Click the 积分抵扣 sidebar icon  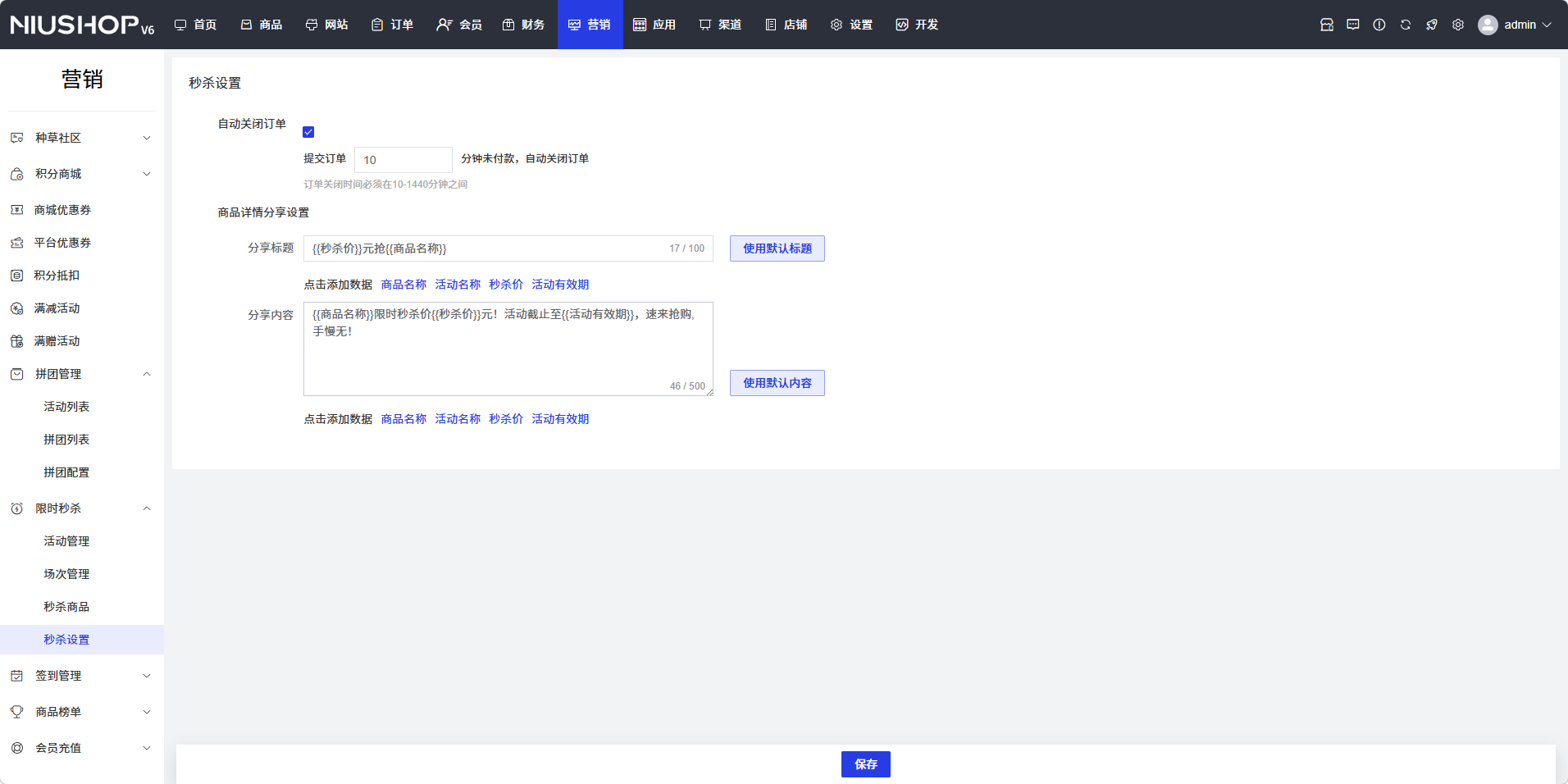(x=16, y=276)
